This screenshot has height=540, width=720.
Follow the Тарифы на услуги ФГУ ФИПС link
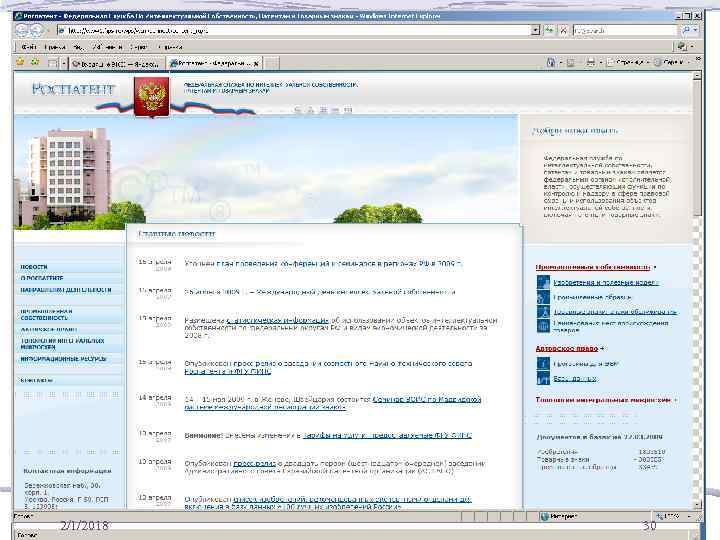[387, 435]
